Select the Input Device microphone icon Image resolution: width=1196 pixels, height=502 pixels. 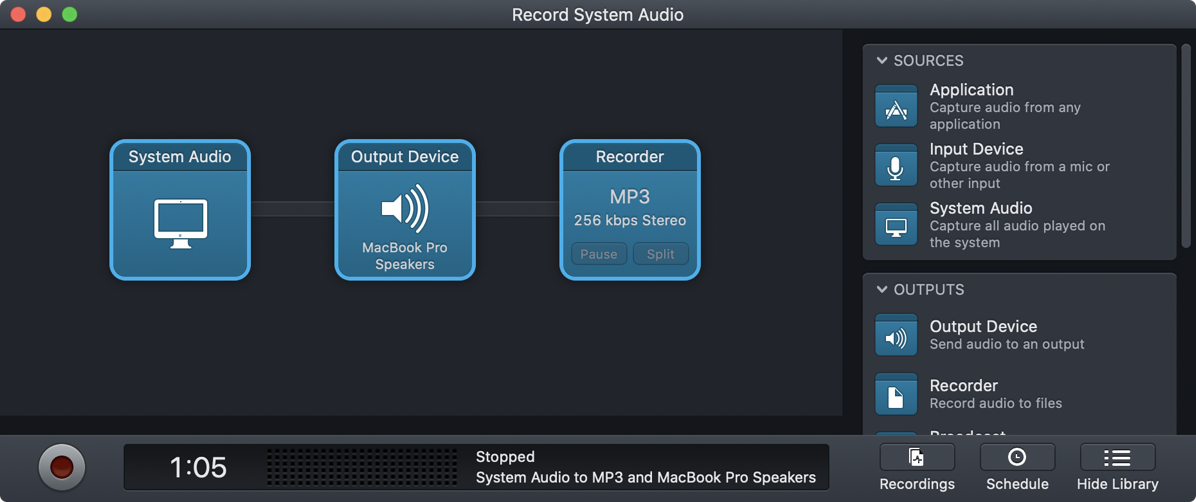(896, 166)
